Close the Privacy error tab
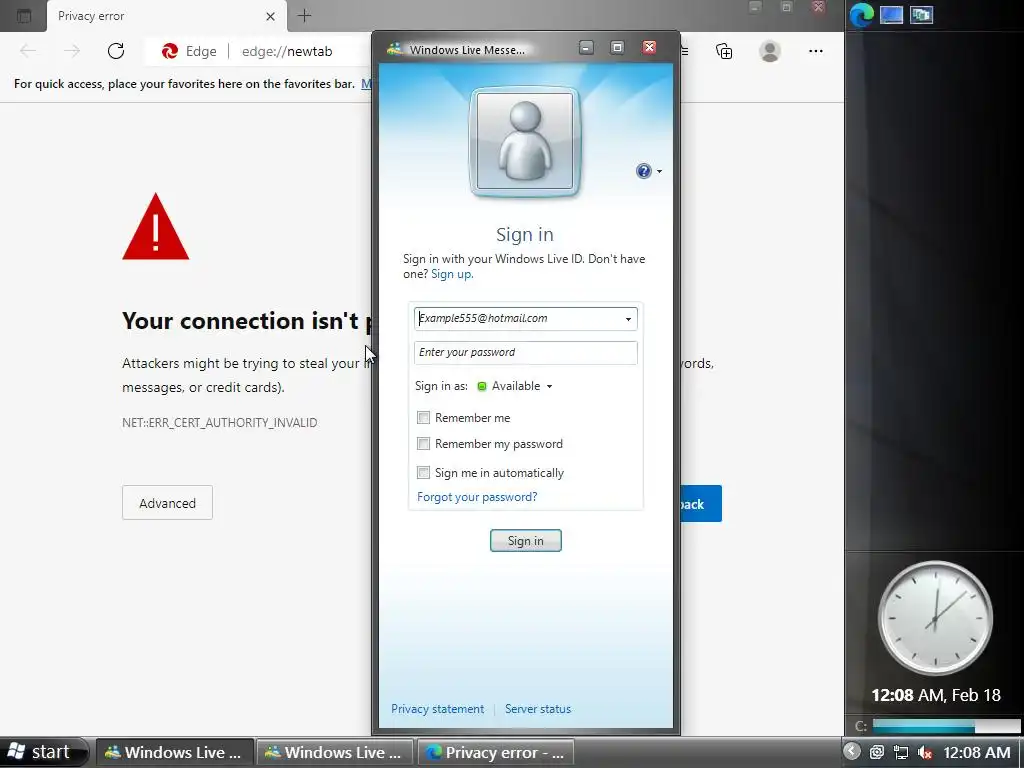Viewport: 1024px width, 768px height. [270, 16]
